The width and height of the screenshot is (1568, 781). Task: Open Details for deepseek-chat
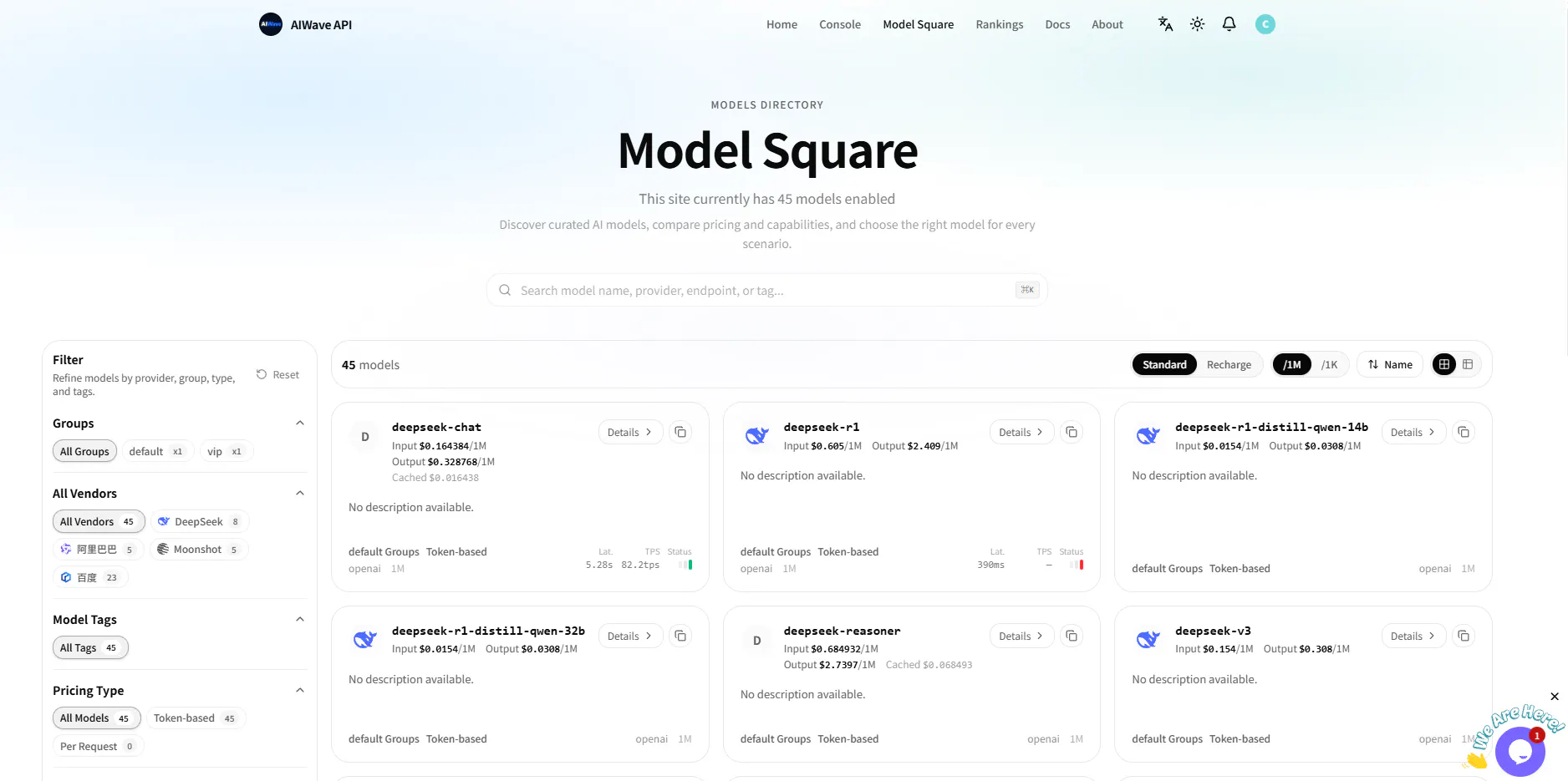[x=630, y=432]
